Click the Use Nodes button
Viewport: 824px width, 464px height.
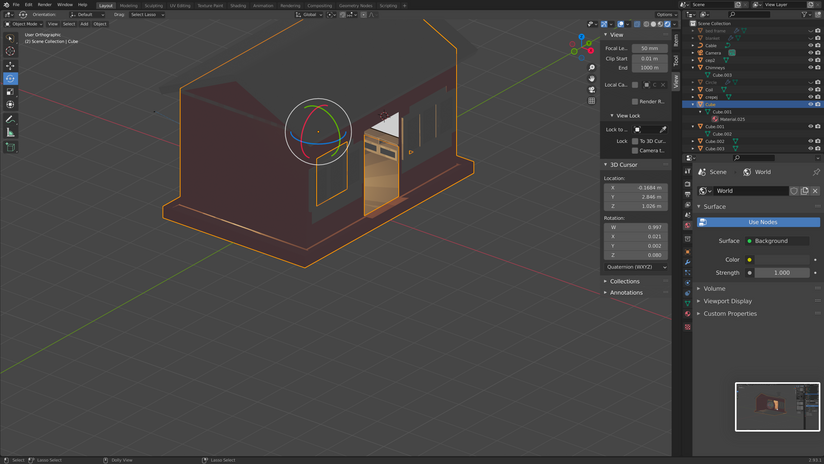758,222
